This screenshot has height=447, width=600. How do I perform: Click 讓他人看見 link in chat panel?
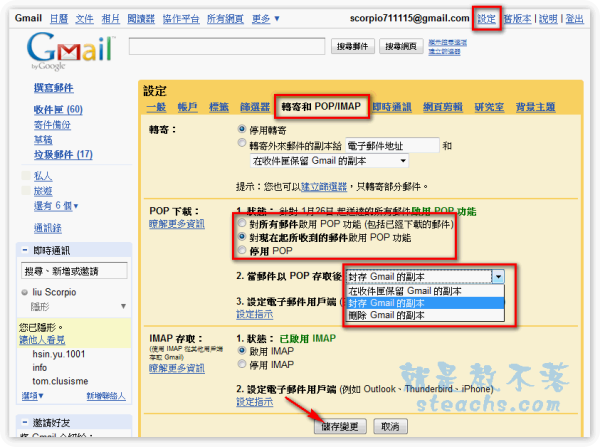point(42,340)
